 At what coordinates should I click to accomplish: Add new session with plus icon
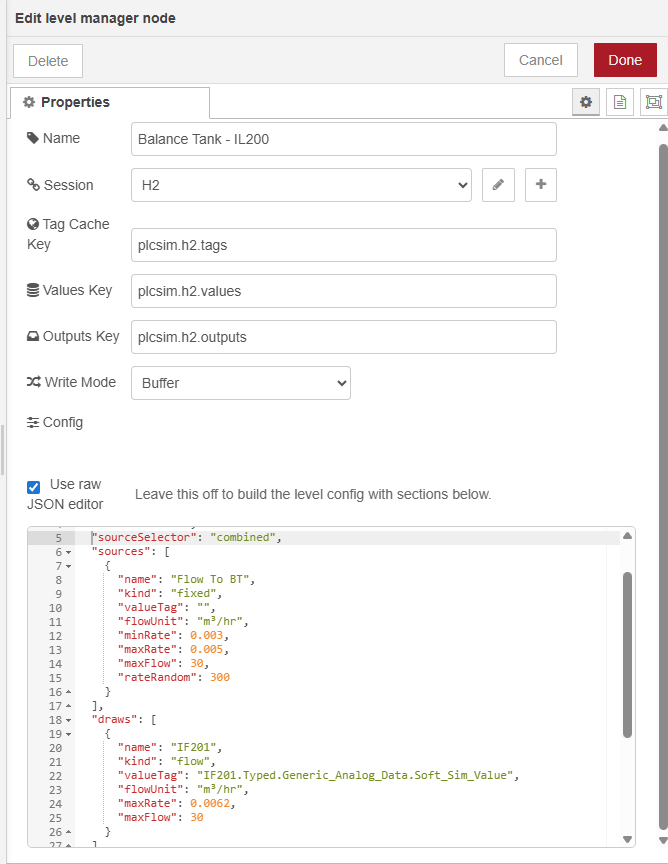541,185
